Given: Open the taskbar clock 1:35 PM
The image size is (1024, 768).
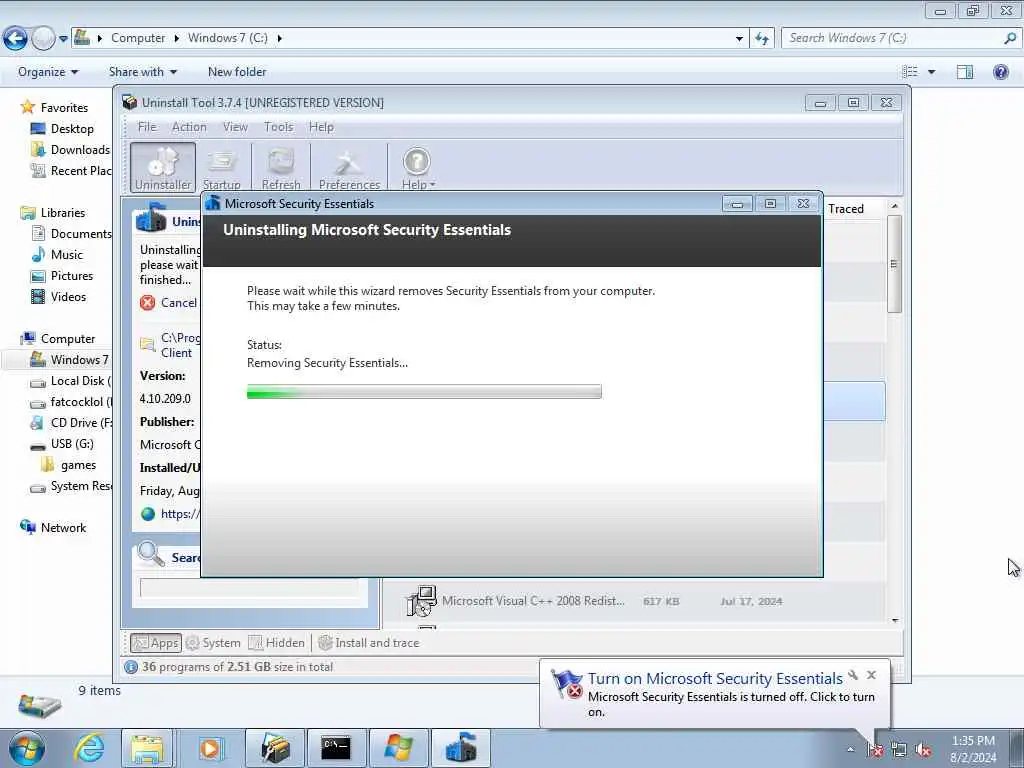Looking at the screenshot, I should tap(973, 749).
